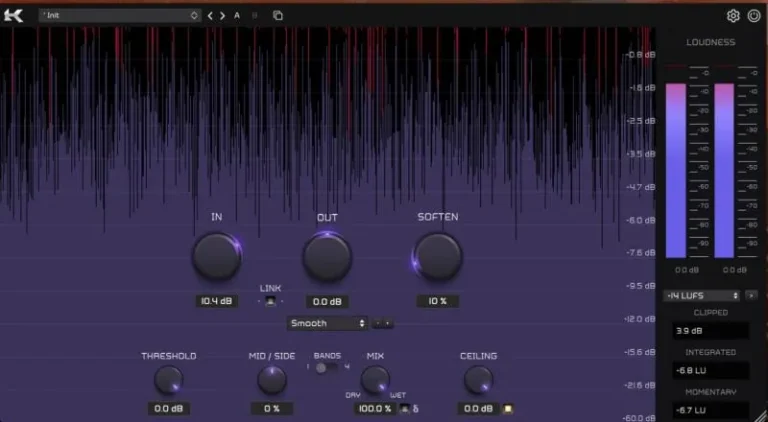Click the Clipped 3.9 dB readout
This screenshot has width=768, height=422.
710,330
